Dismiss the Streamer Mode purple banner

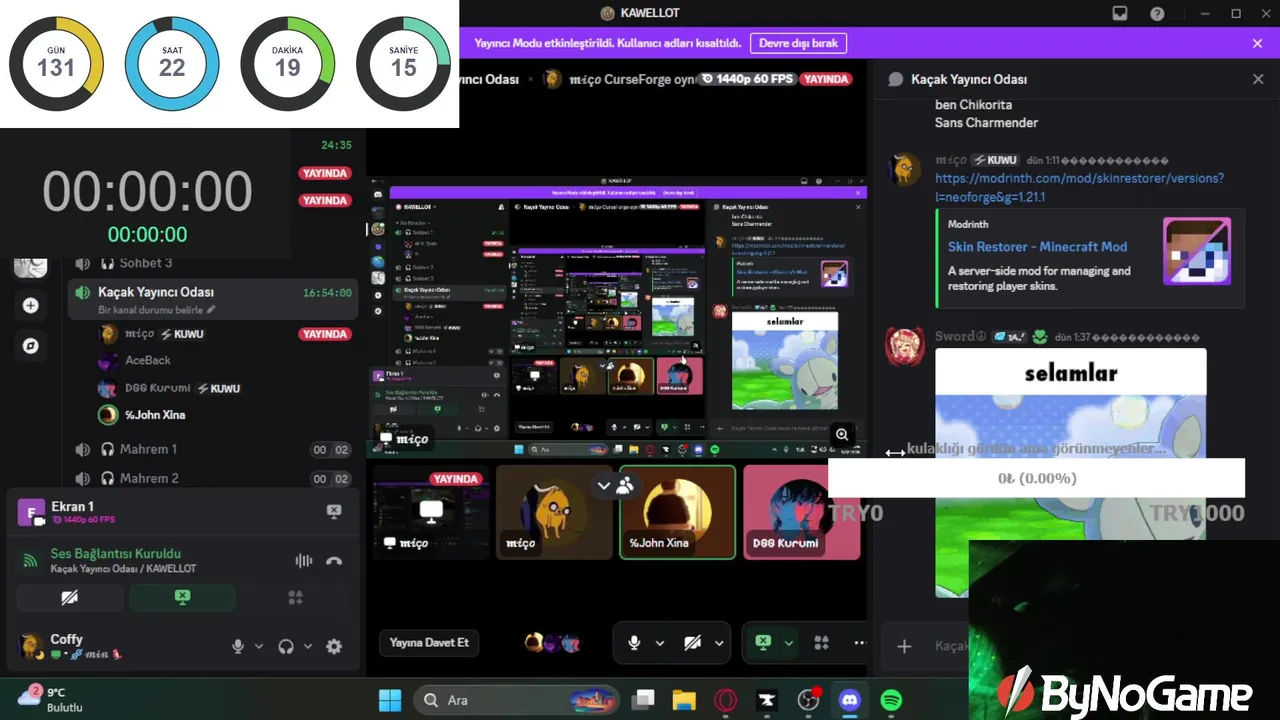coord(1257,43)
